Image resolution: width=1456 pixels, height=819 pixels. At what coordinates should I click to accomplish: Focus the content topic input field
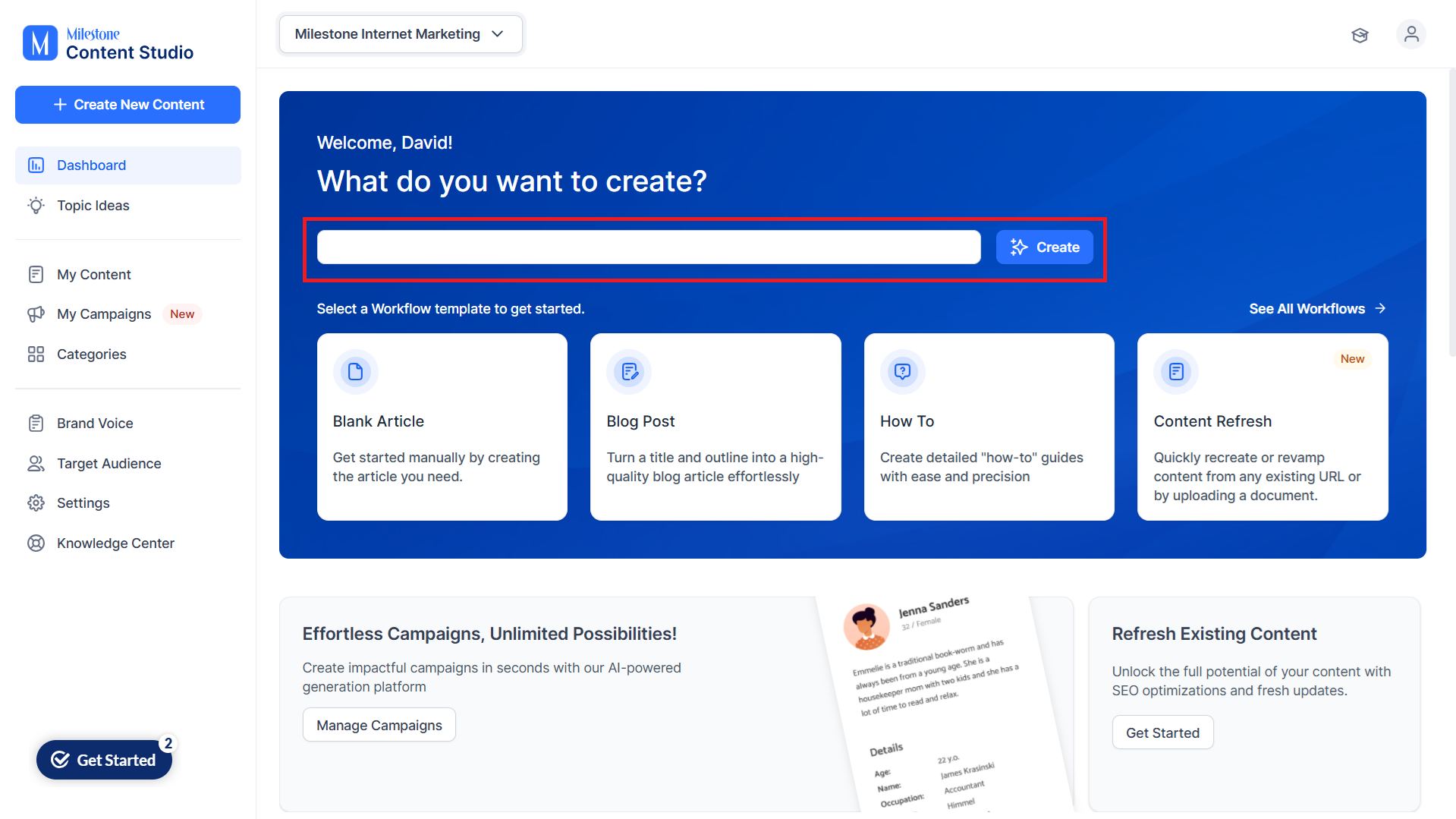click(649, 247)
